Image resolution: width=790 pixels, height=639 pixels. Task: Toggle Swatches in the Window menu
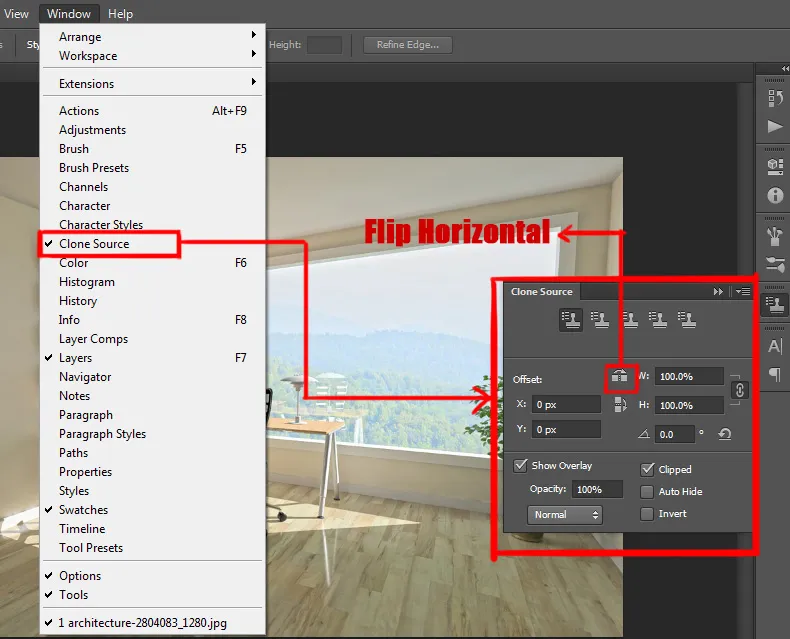[x=153, y=510]
